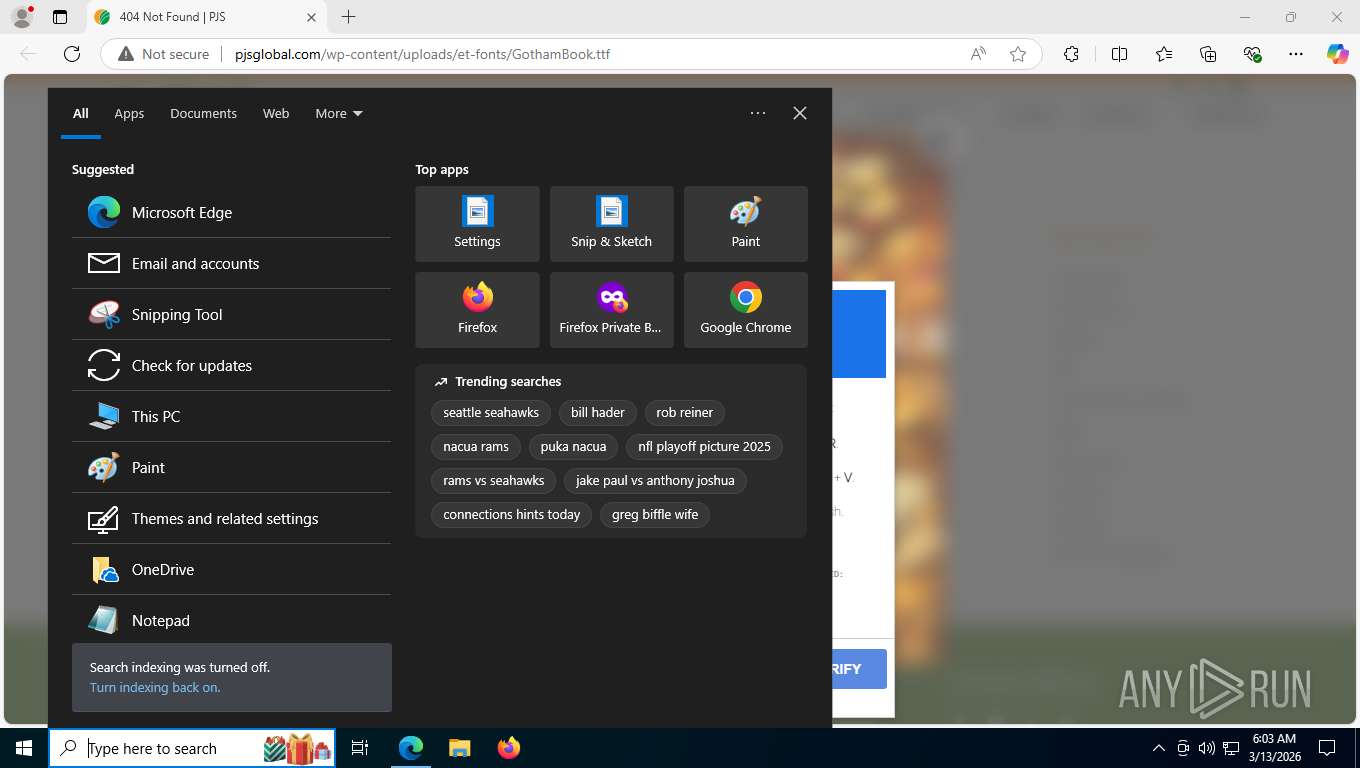Show hidden system tray icons

pyautogui.click(x=1159, y=748)
